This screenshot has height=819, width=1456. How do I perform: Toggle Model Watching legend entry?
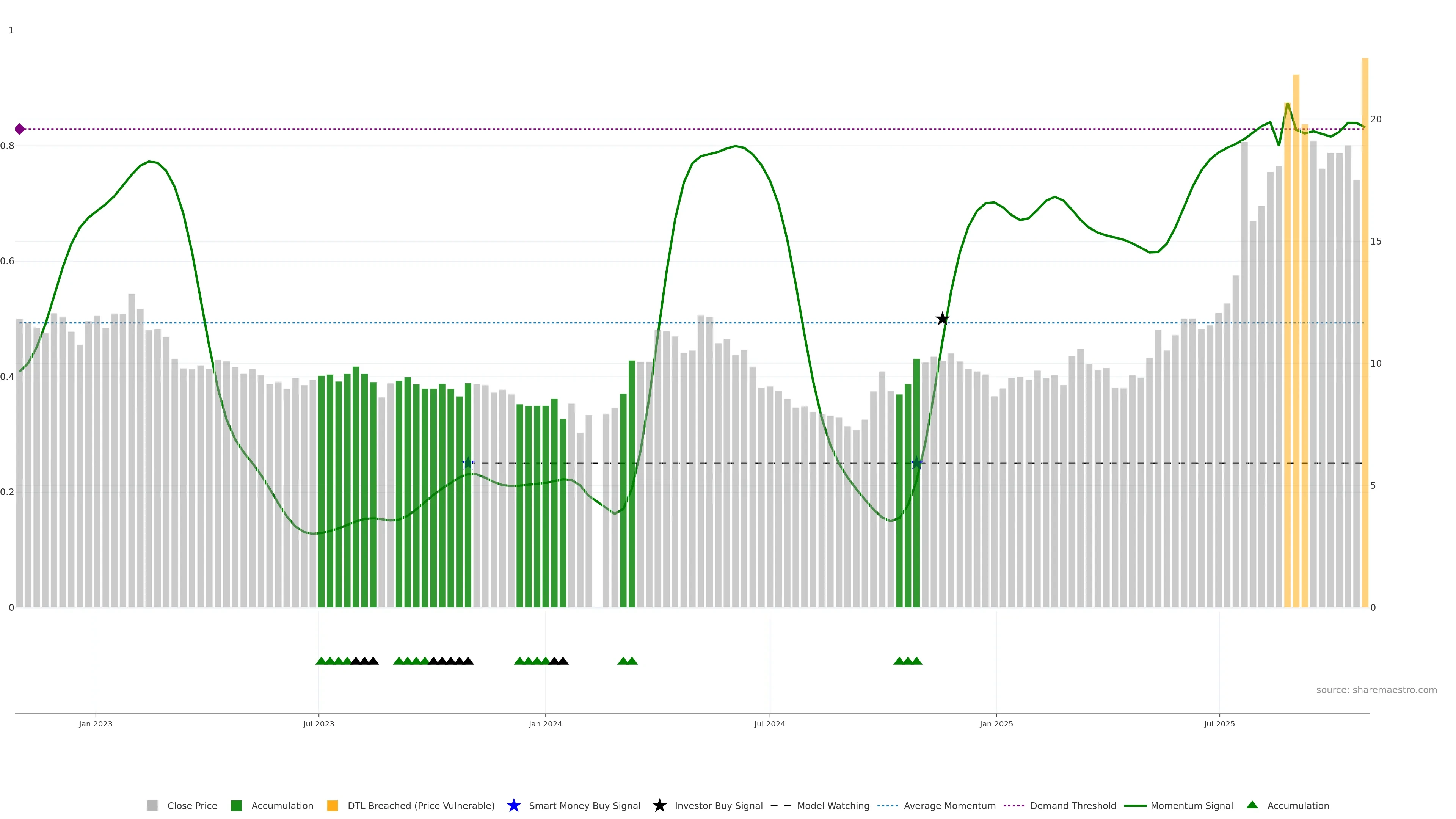(x=833, y=805)
